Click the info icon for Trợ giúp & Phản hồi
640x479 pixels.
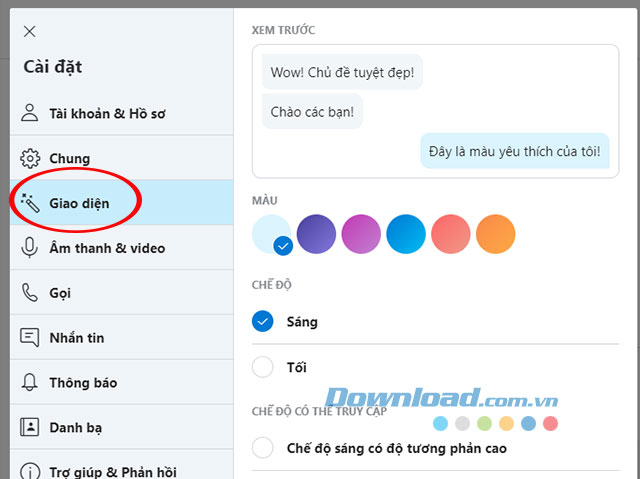(30, 472)
